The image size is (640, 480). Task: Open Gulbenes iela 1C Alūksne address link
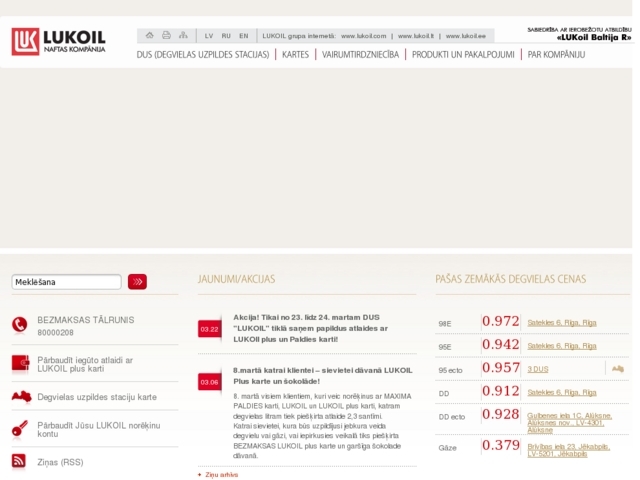pyautogui.click(x=569, y=423)
